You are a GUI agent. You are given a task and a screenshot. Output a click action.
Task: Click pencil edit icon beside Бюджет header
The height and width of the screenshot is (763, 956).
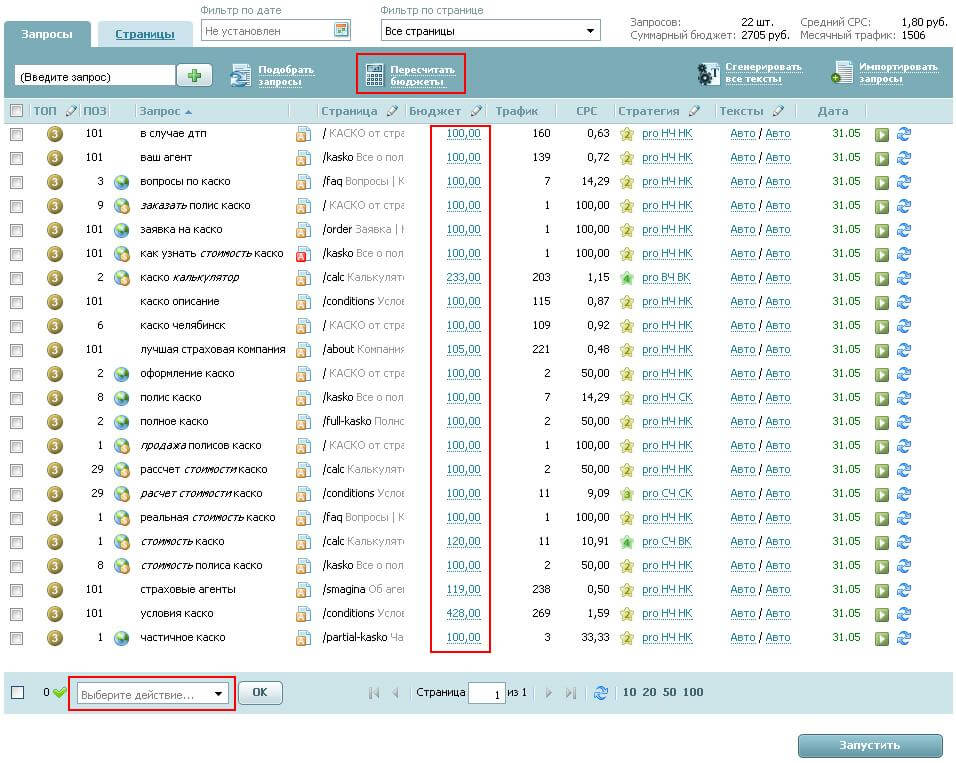(x=476, y=111)
